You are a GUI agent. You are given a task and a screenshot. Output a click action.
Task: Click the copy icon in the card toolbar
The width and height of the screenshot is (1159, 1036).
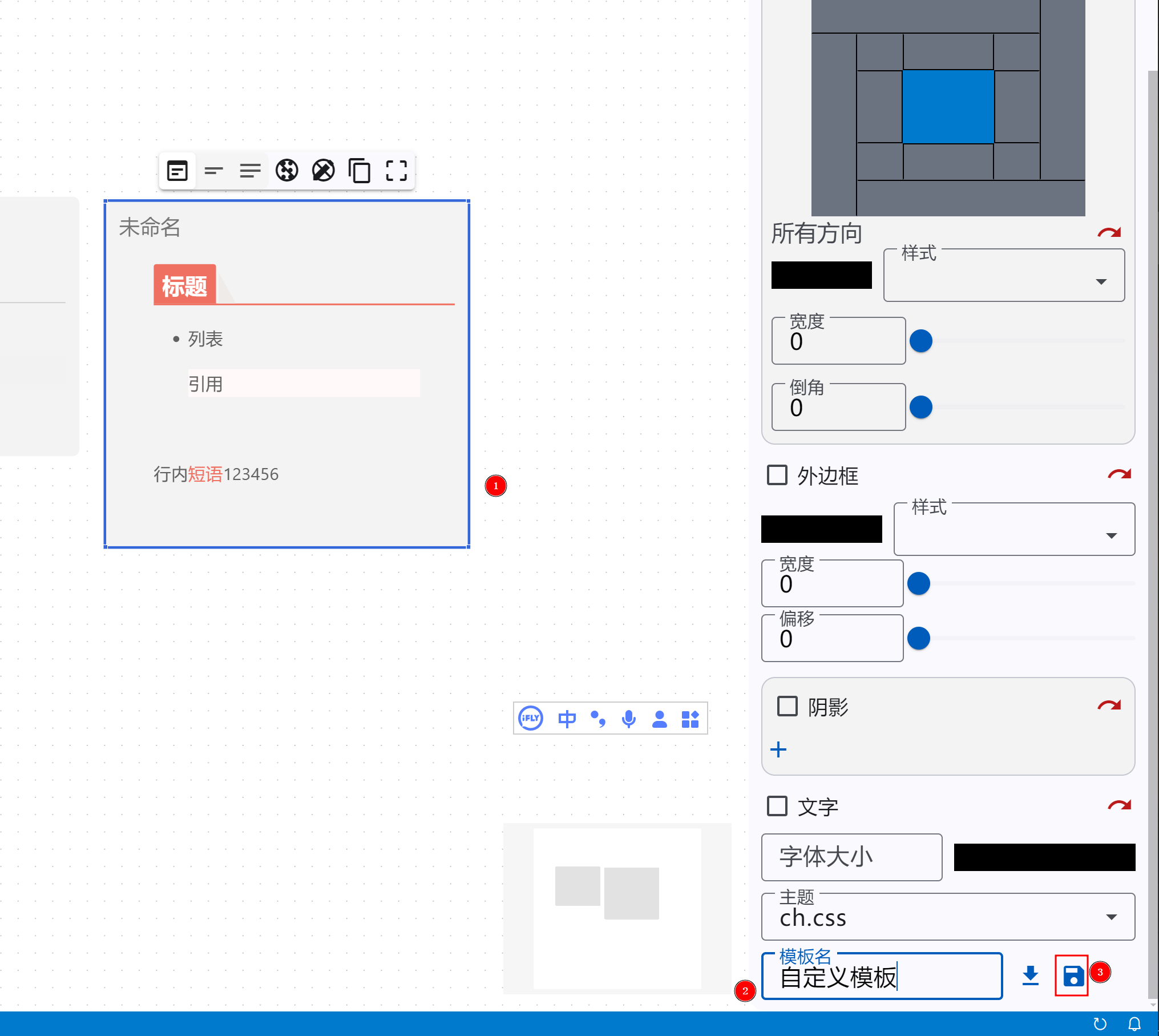pyautogui.click(x=360, y=170)
